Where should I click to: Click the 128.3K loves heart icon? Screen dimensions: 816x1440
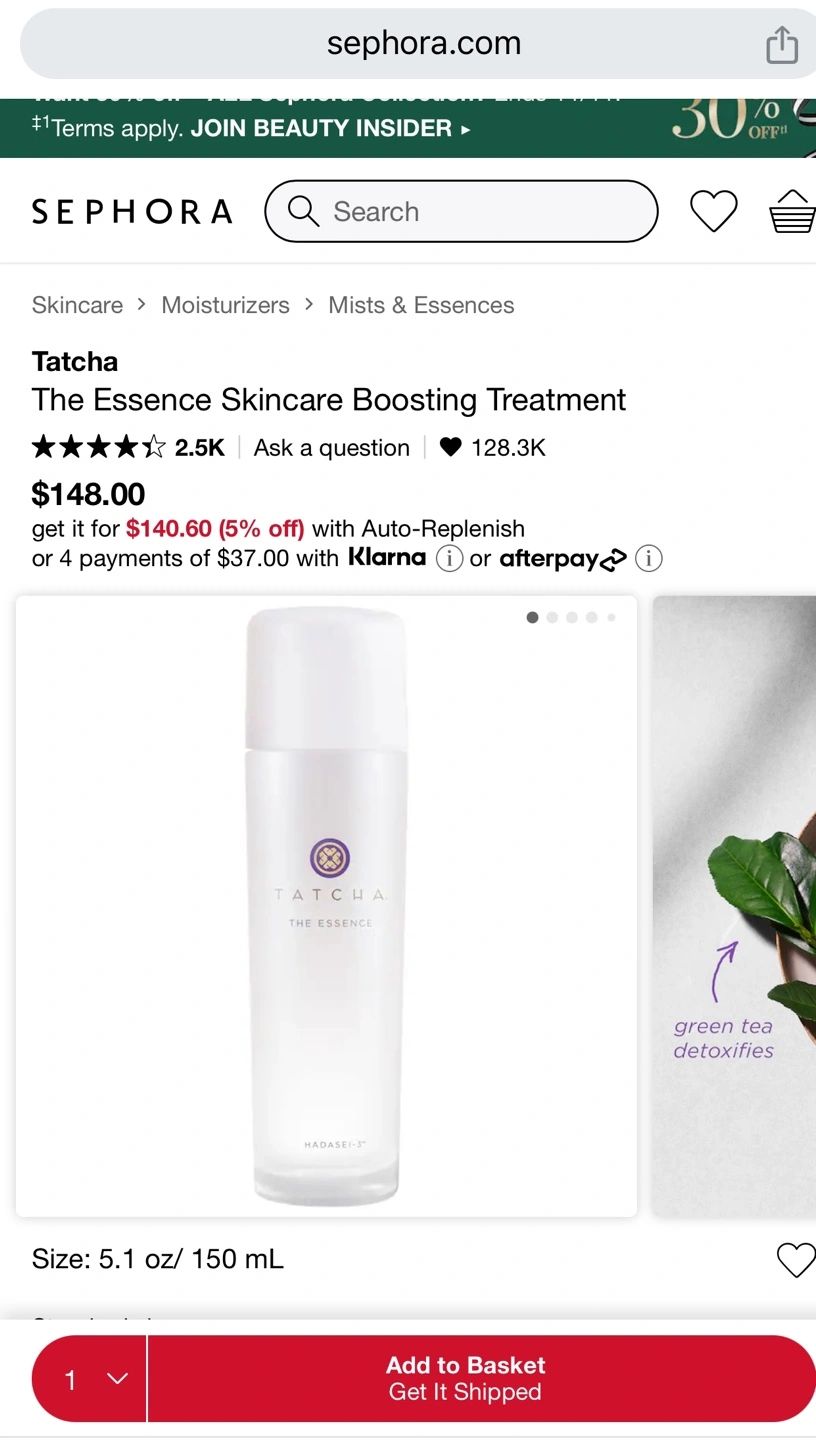[451, 447]
